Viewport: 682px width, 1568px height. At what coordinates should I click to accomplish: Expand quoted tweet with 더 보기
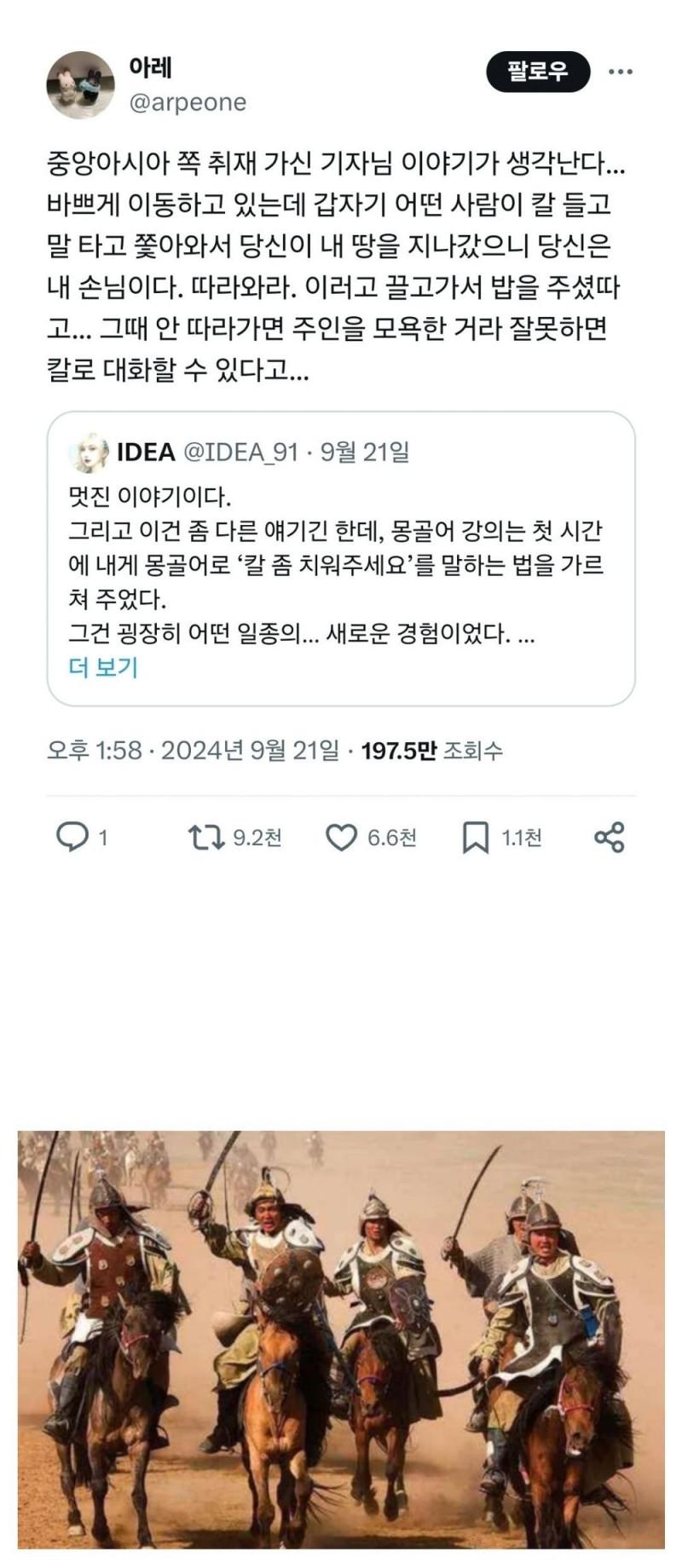tap(103, 667)
